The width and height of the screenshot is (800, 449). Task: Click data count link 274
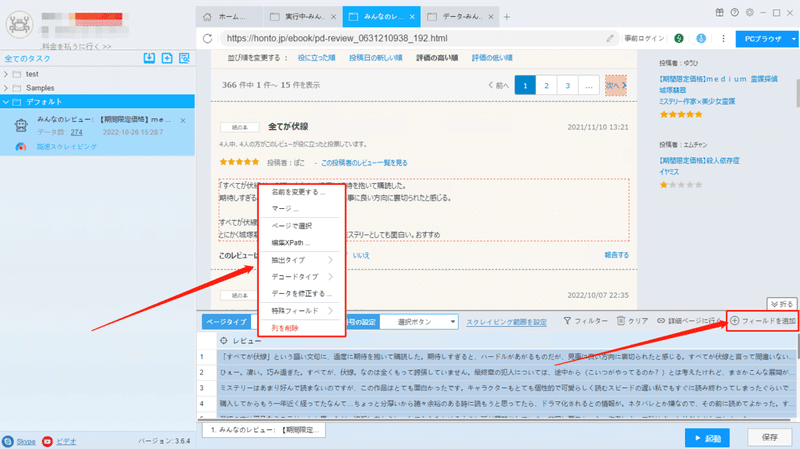(77, 132)
